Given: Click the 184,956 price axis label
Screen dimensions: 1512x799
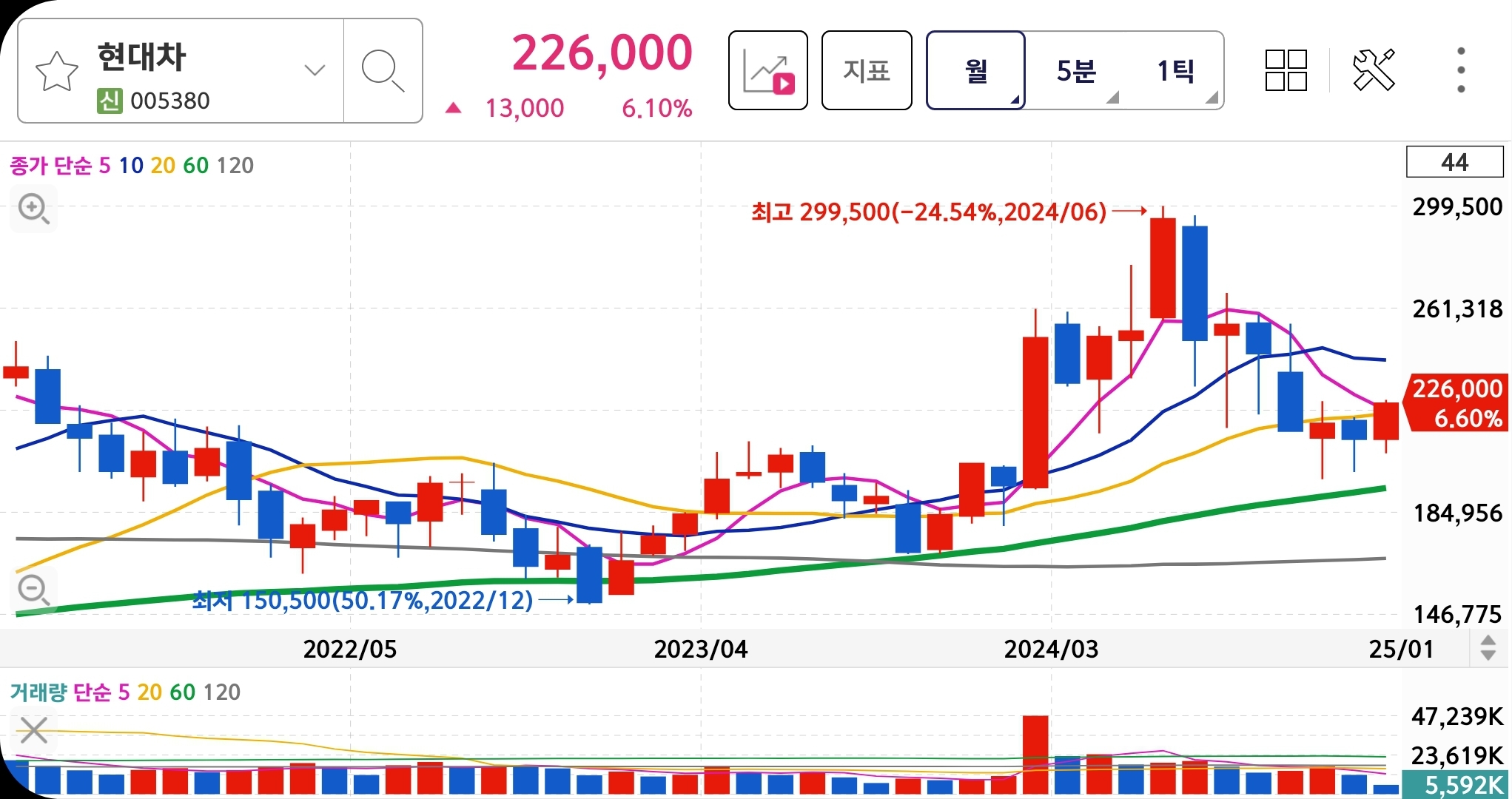Looking at the screenshot, I should (x=1457, y=513).
